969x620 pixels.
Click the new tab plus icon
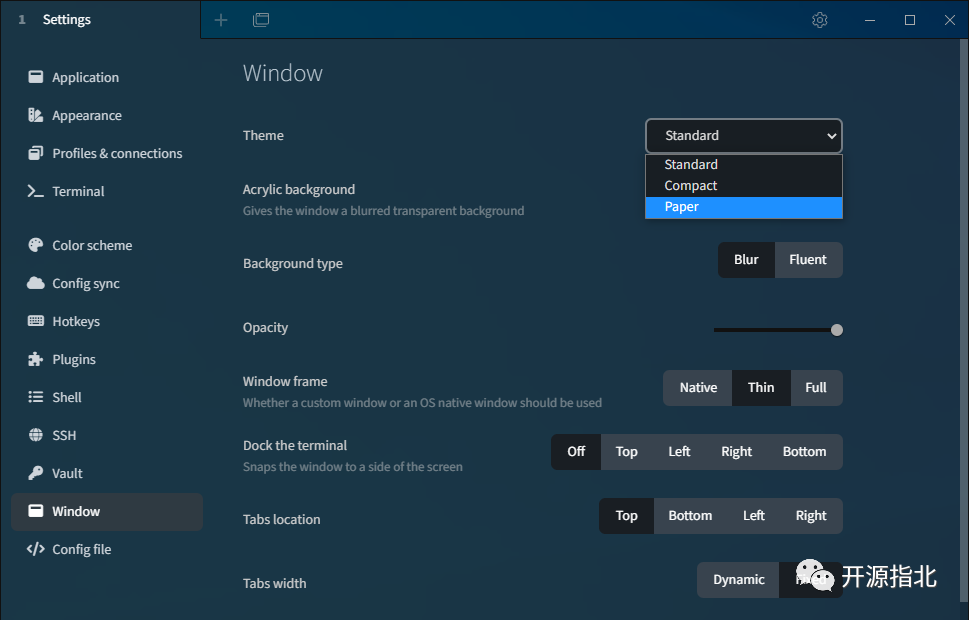pos(221,20)
